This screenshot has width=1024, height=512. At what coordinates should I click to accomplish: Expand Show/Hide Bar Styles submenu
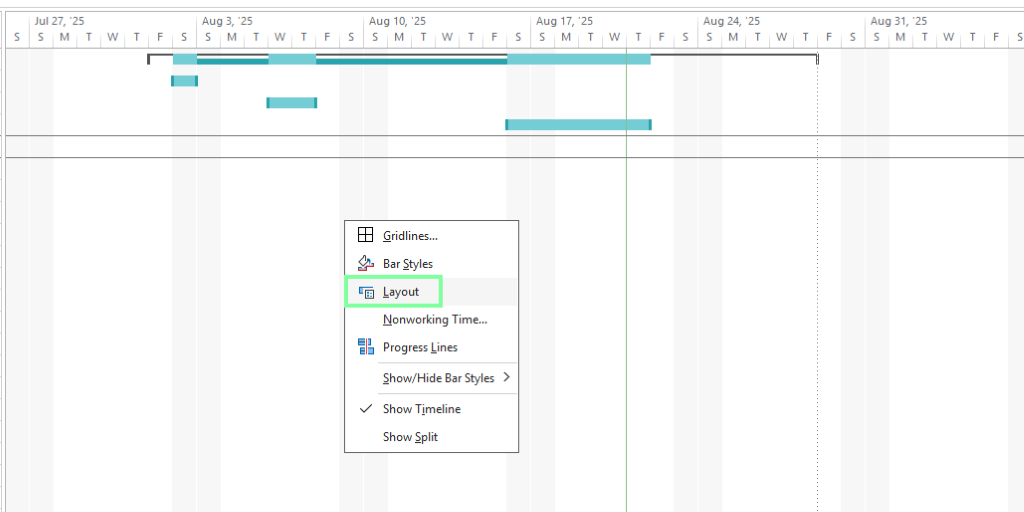pyautogui.click(x=431, y=378)
